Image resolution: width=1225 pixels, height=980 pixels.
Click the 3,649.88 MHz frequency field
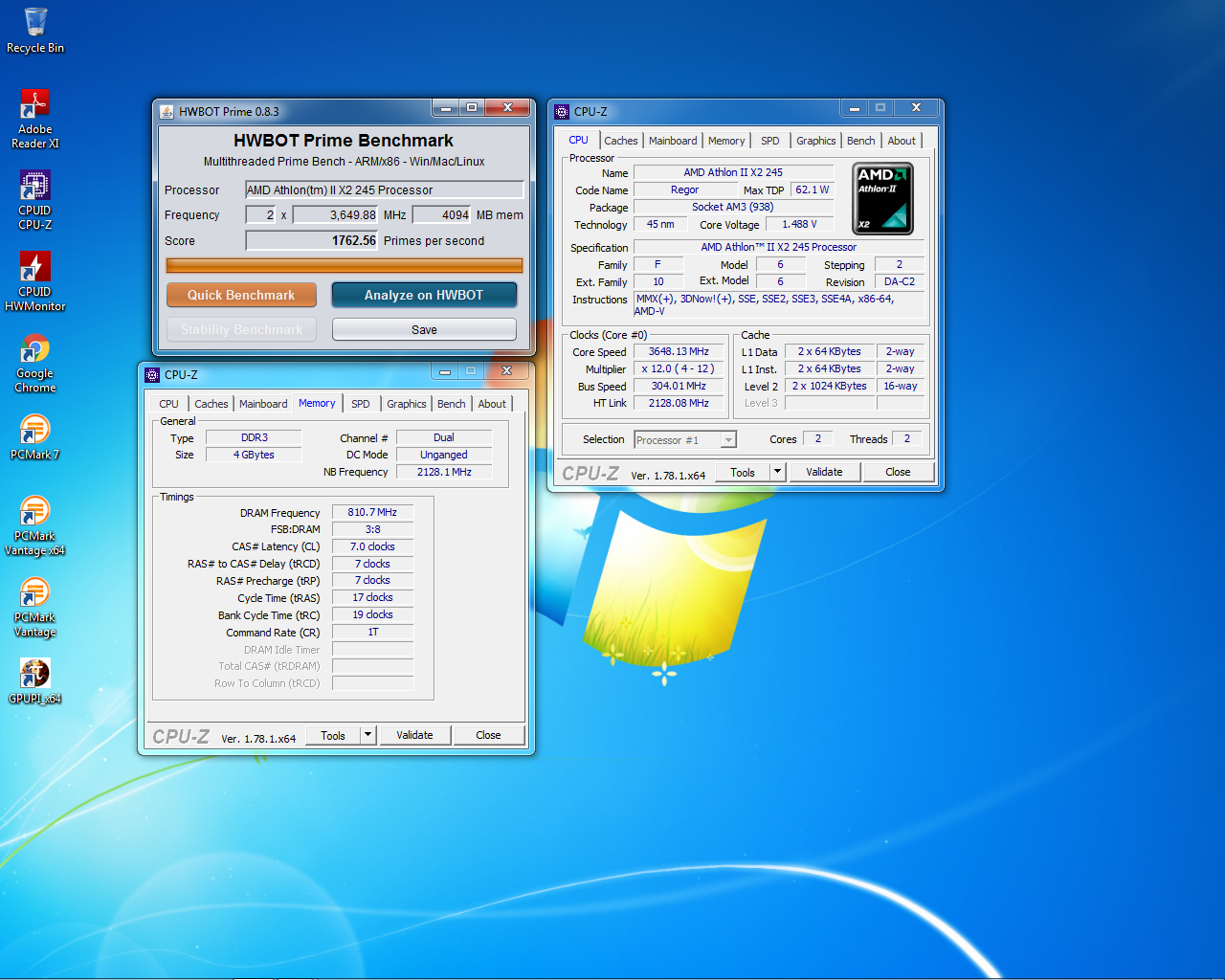(x=336, y=214)
